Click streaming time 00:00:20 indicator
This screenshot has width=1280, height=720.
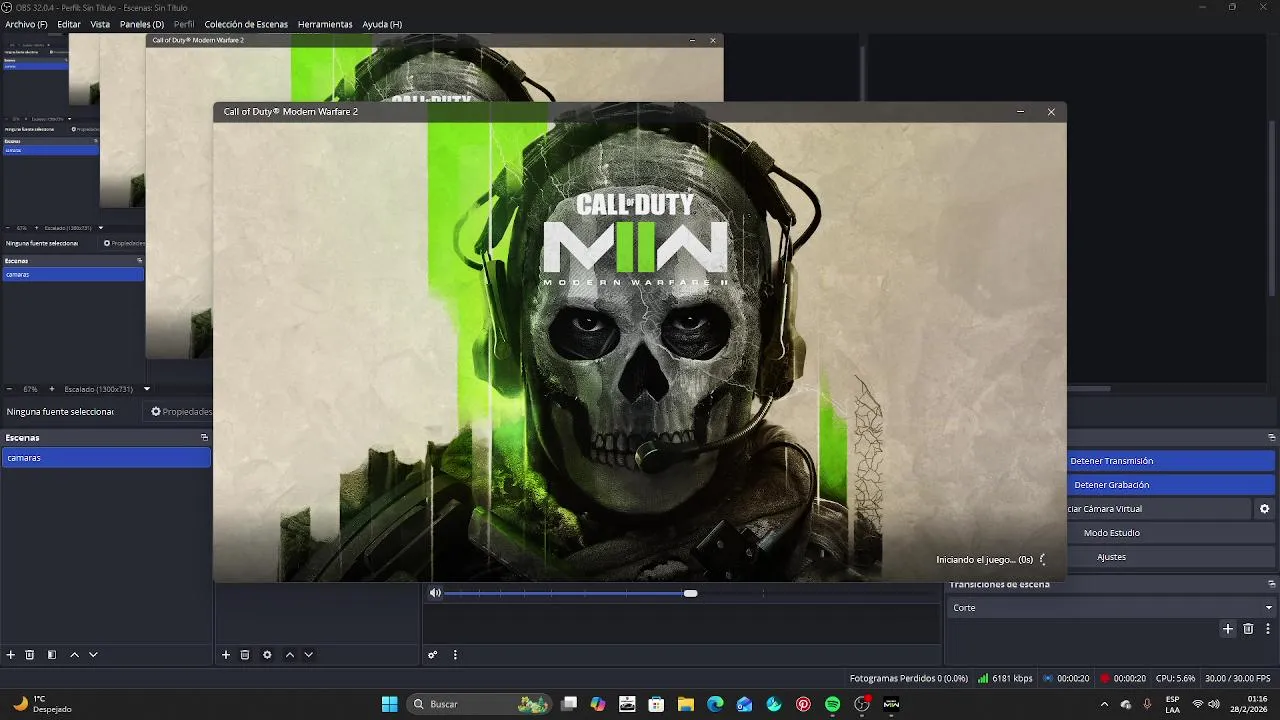(1066, 678)
